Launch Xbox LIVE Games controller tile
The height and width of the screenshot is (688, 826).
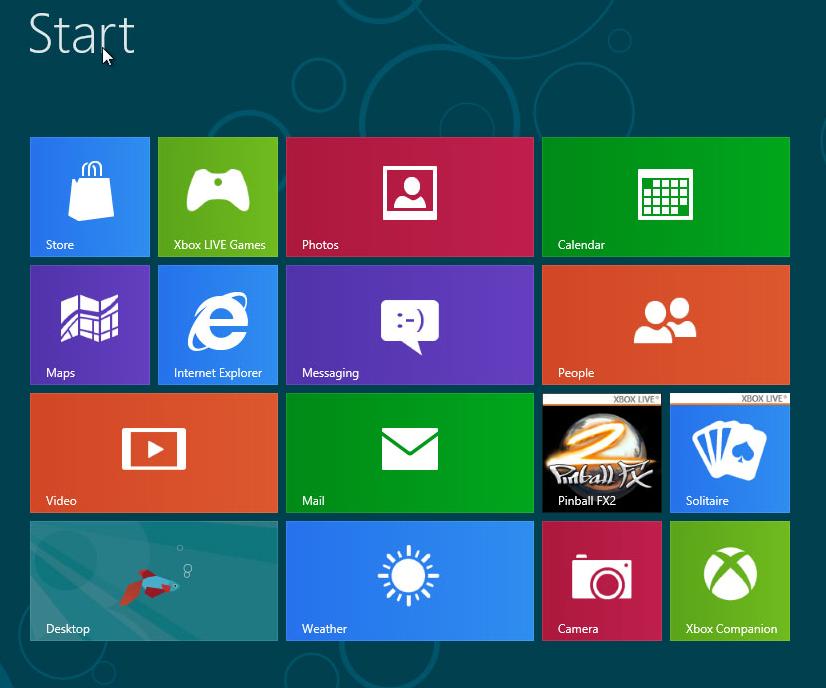[x=218, y=196]
